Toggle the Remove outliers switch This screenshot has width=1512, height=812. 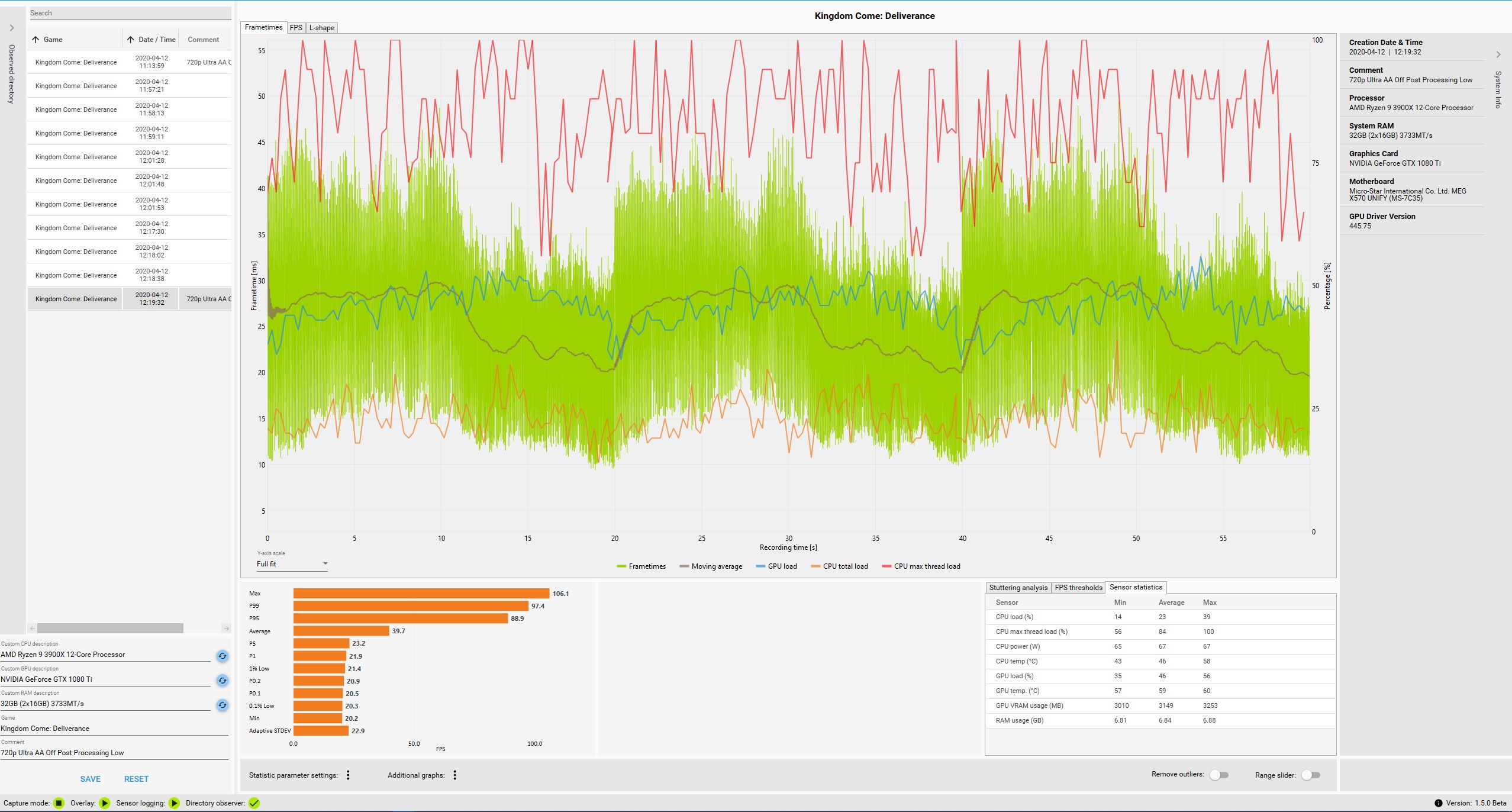coord(1218,775)
